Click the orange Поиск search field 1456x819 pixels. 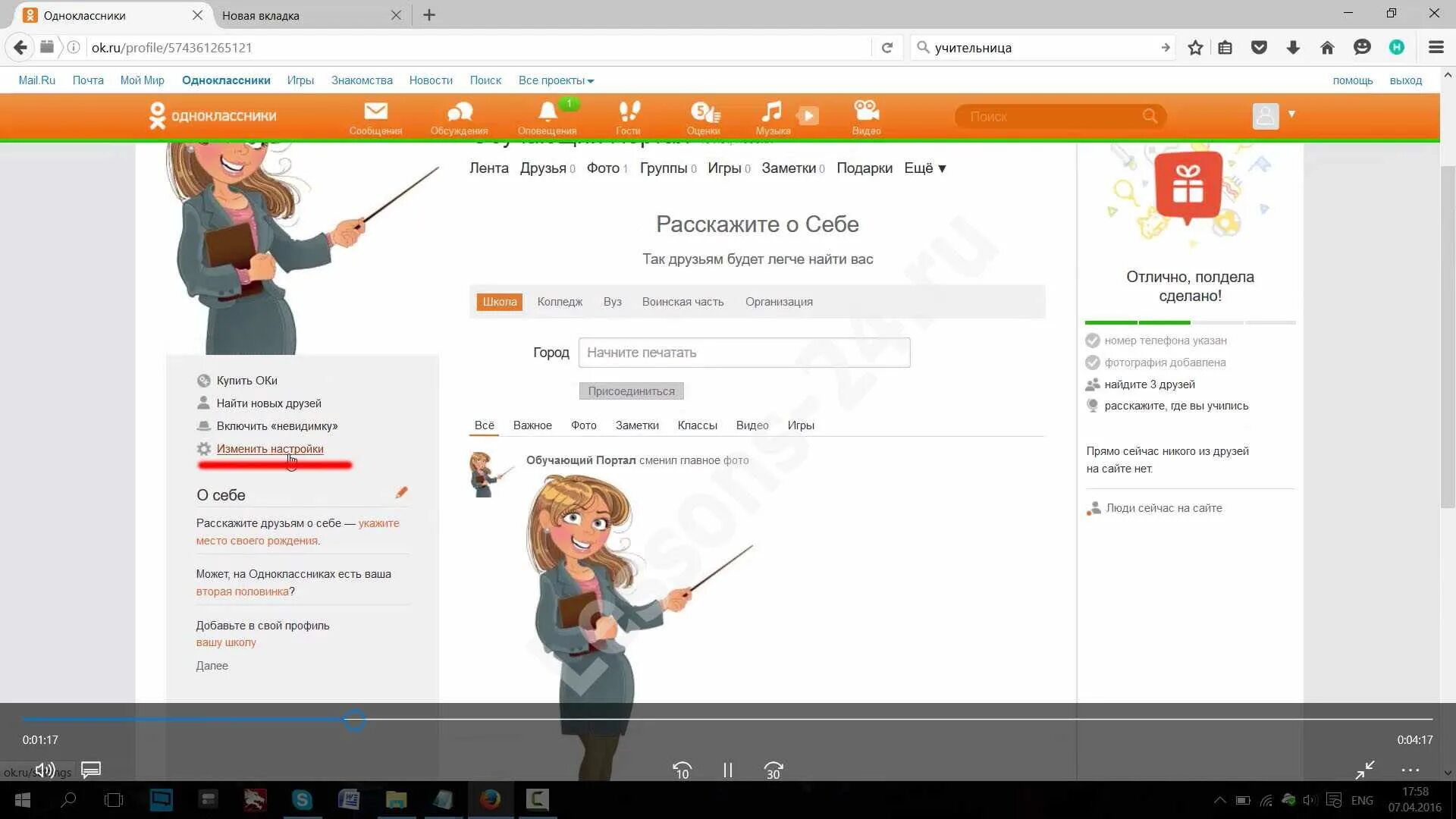1060,116
